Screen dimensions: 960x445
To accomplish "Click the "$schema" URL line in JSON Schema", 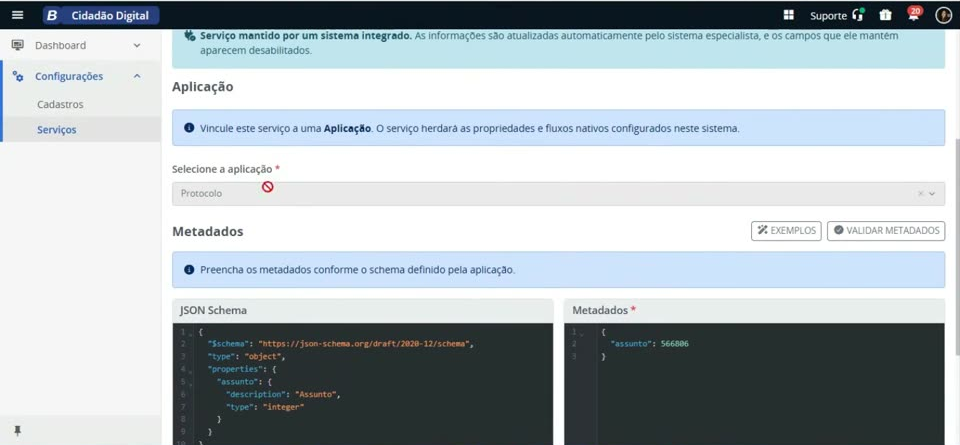I will point(340,344).
